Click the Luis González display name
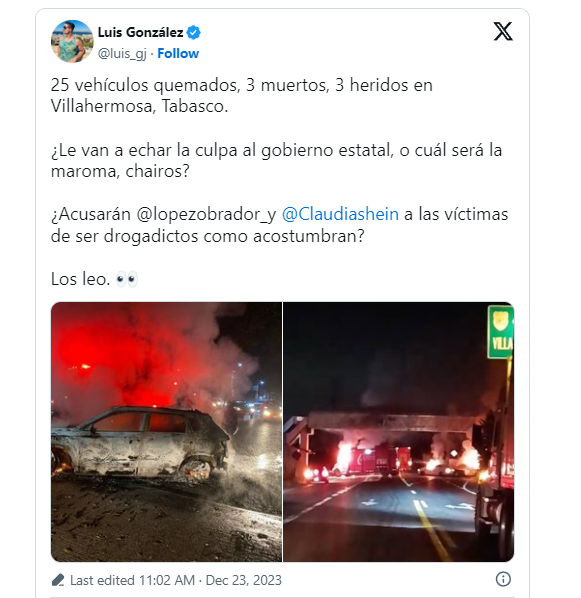581x598 pixels. (x=140, y=32)
